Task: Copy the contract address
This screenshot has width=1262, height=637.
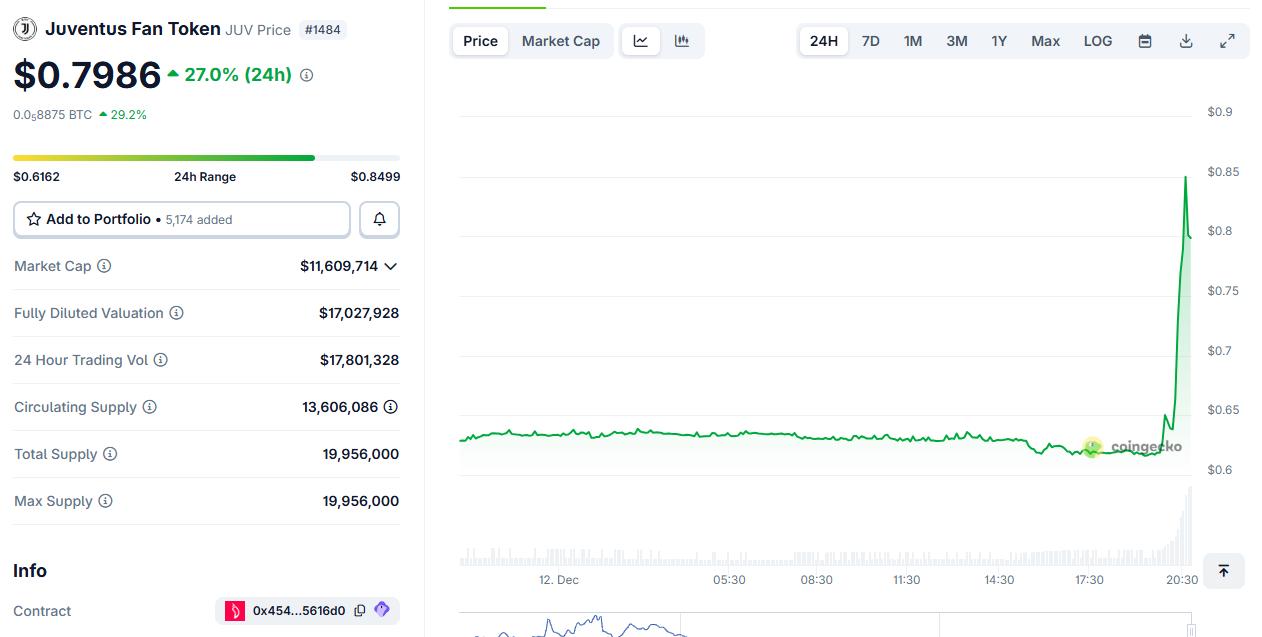Action: 360,611
